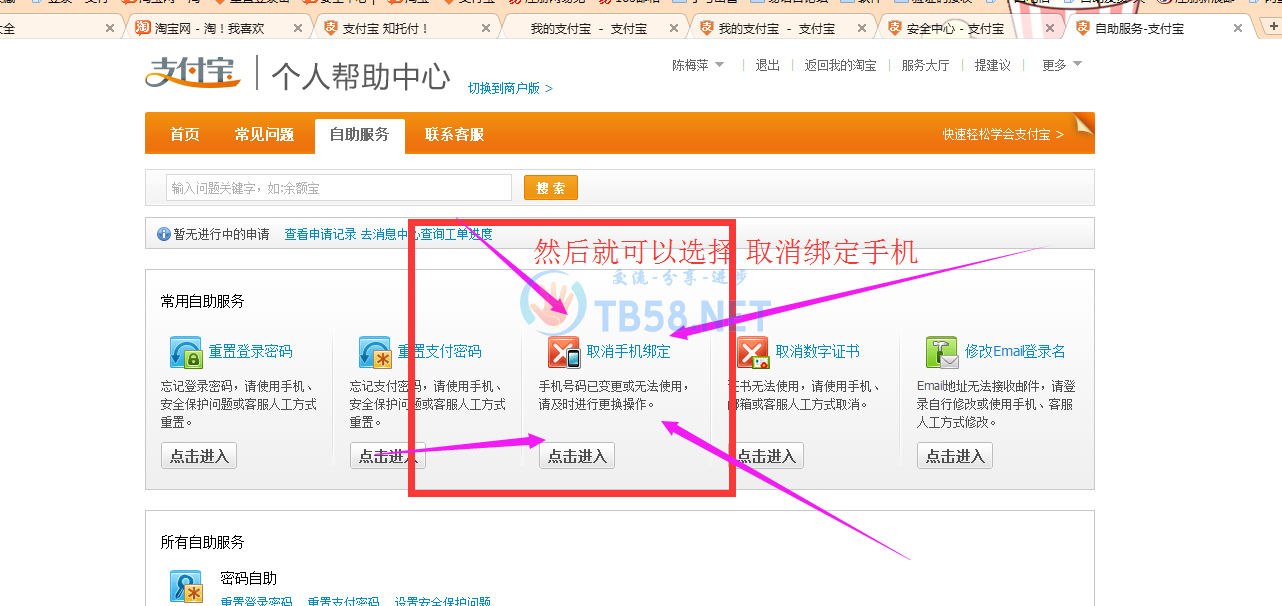Viewport: 1282px width, 606px height.
Task: Click the 返回我的淘宝 link
Action: (x=840, y=65)
